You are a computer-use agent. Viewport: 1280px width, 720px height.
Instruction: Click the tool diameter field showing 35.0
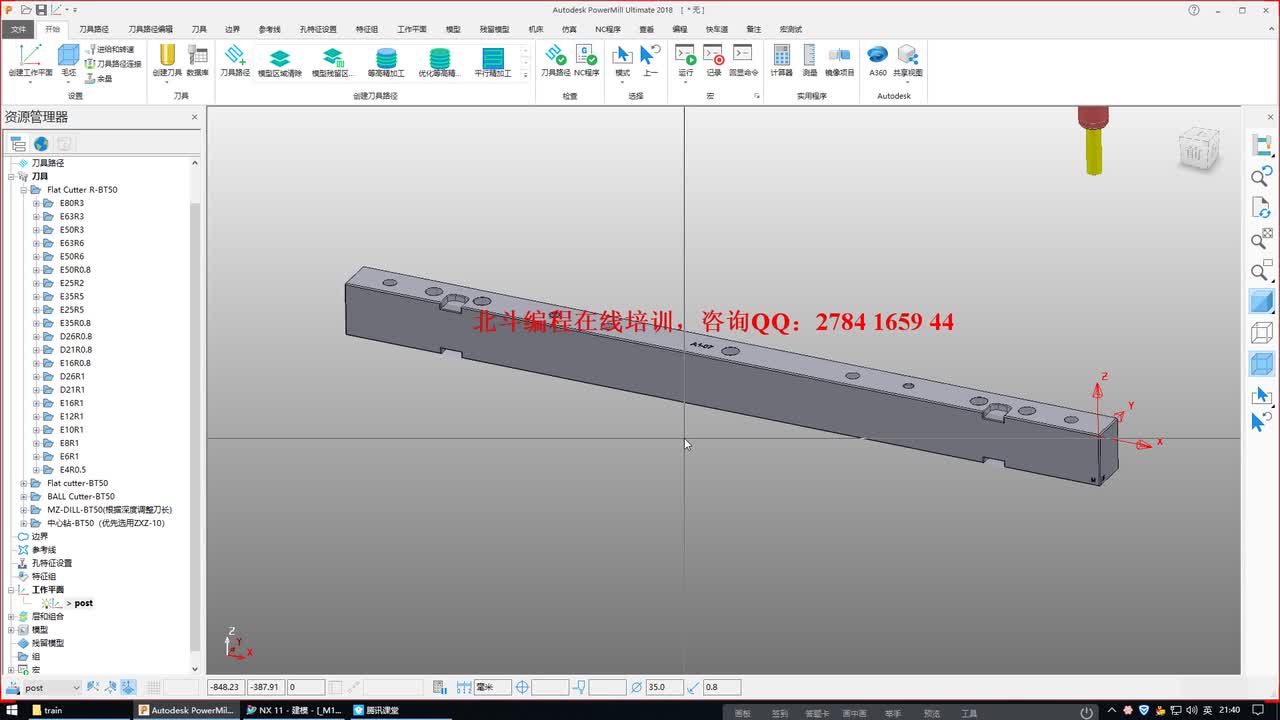(664, 687)
